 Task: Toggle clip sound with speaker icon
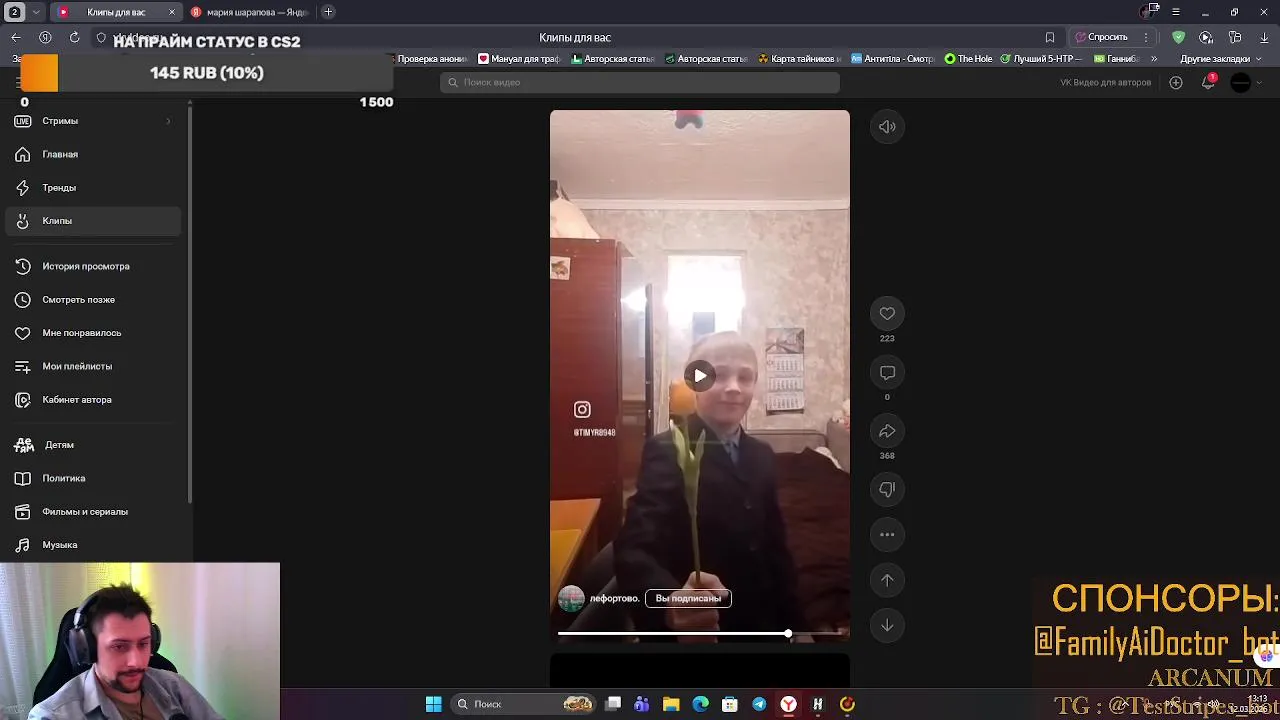[x=887, y=127]
